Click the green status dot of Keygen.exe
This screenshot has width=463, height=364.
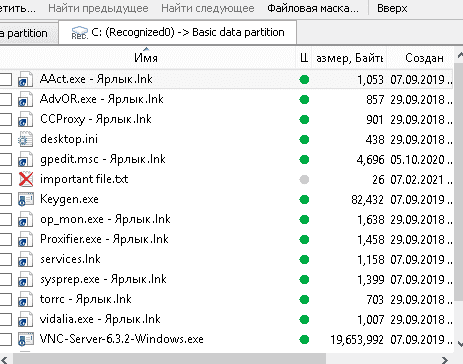[304, 200]
